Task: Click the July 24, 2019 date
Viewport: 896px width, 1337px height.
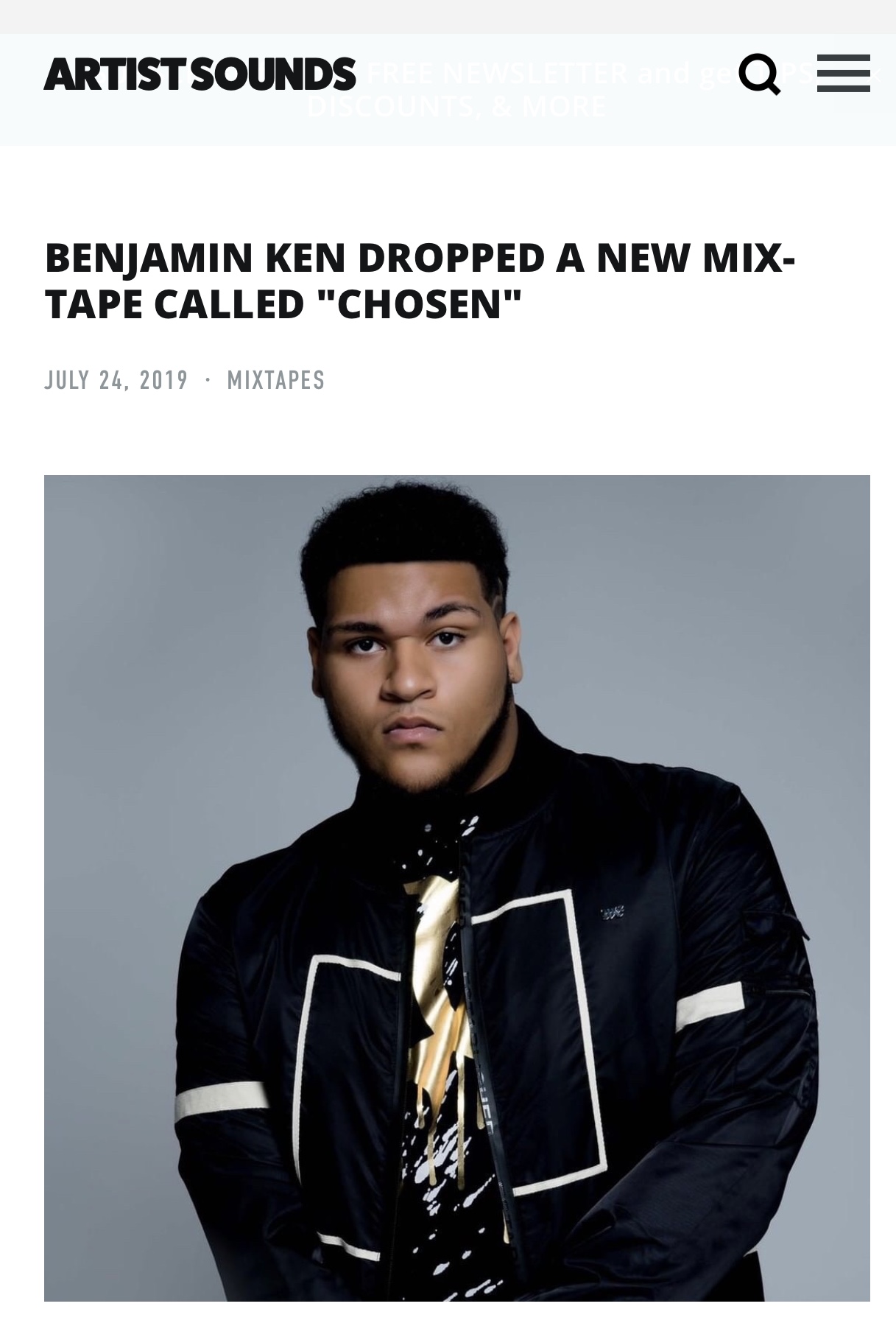Action: point(116,380)
